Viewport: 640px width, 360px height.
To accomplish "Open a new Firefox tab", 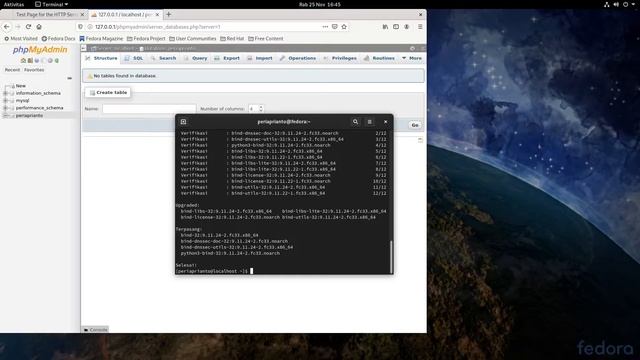I will coord(169,14).
